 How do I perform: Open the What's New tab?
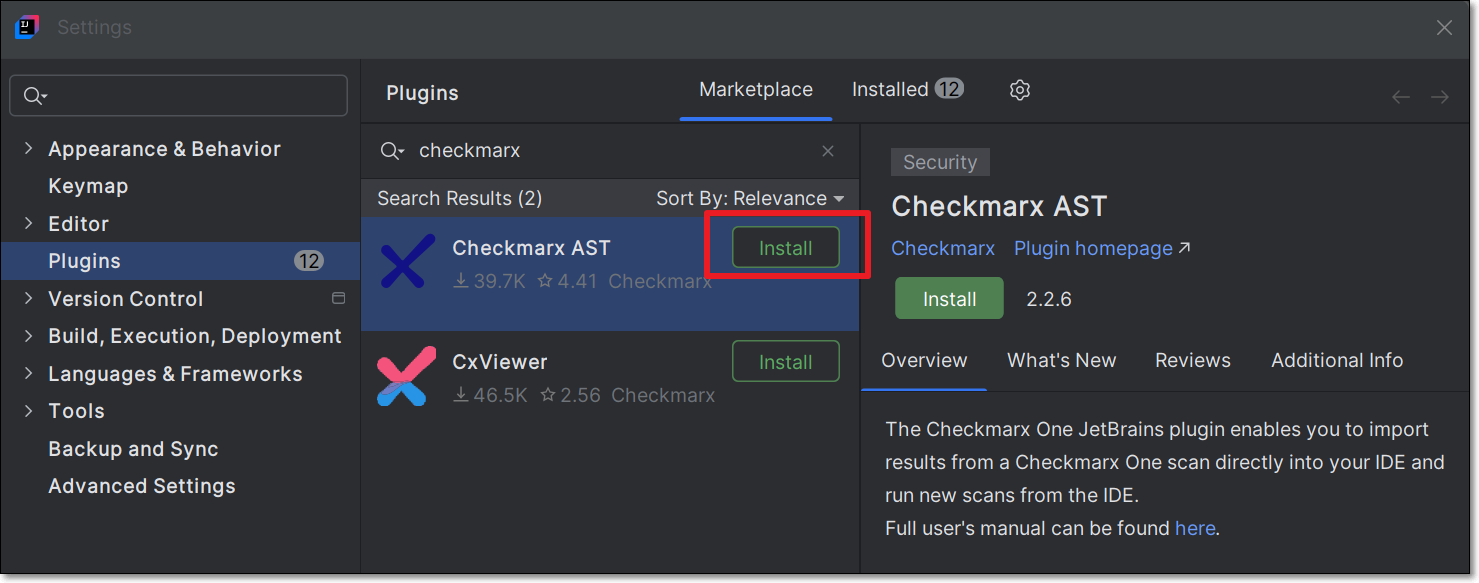tap(1061, 361)
